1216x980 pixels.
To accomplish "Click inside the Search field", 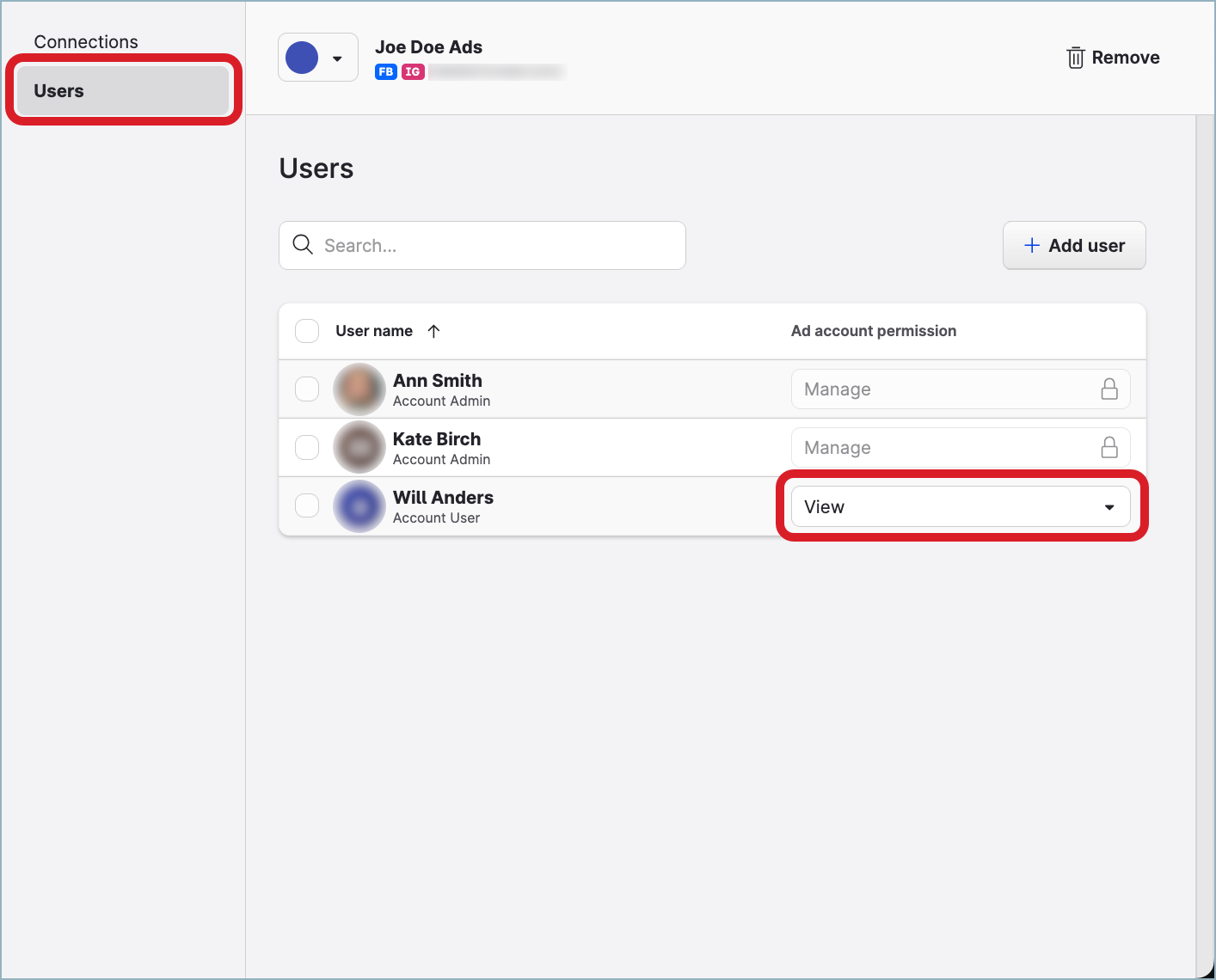I will point(482,245).
